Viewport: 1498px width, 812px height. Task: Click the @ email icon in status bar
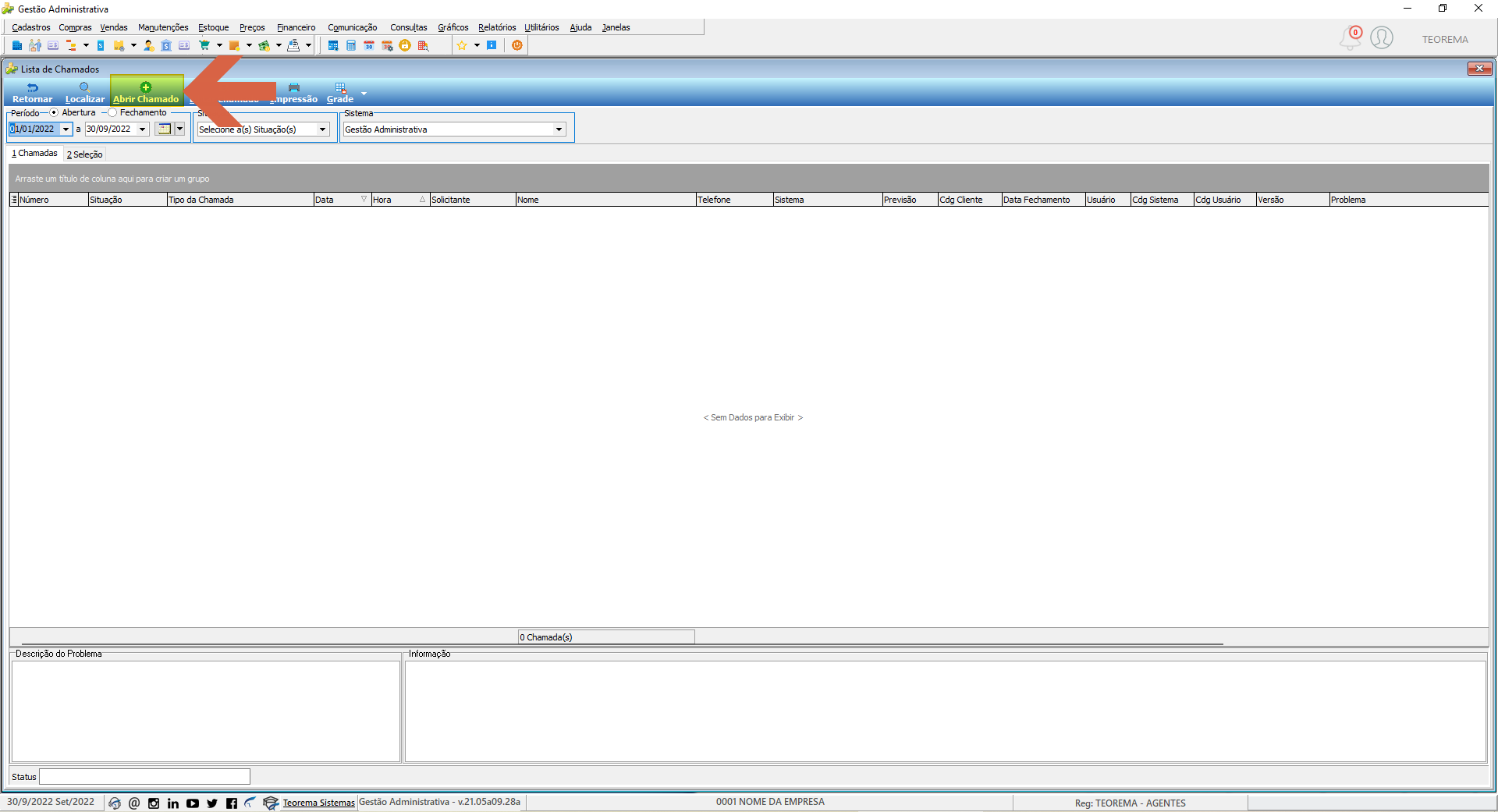point(134,803)
